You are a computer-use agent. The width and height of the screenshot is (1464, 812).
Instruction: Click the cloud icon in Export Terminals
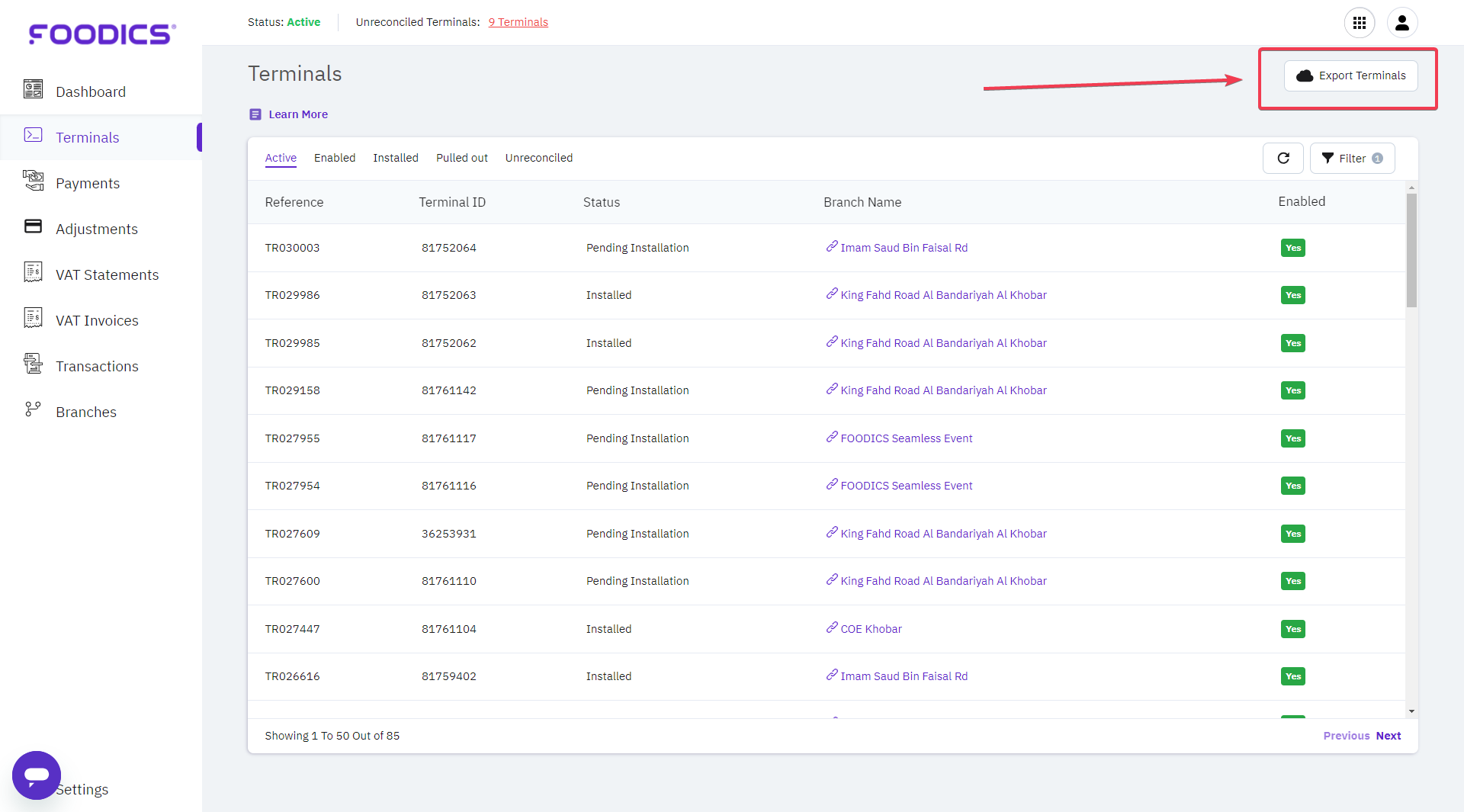[1305, 75]
